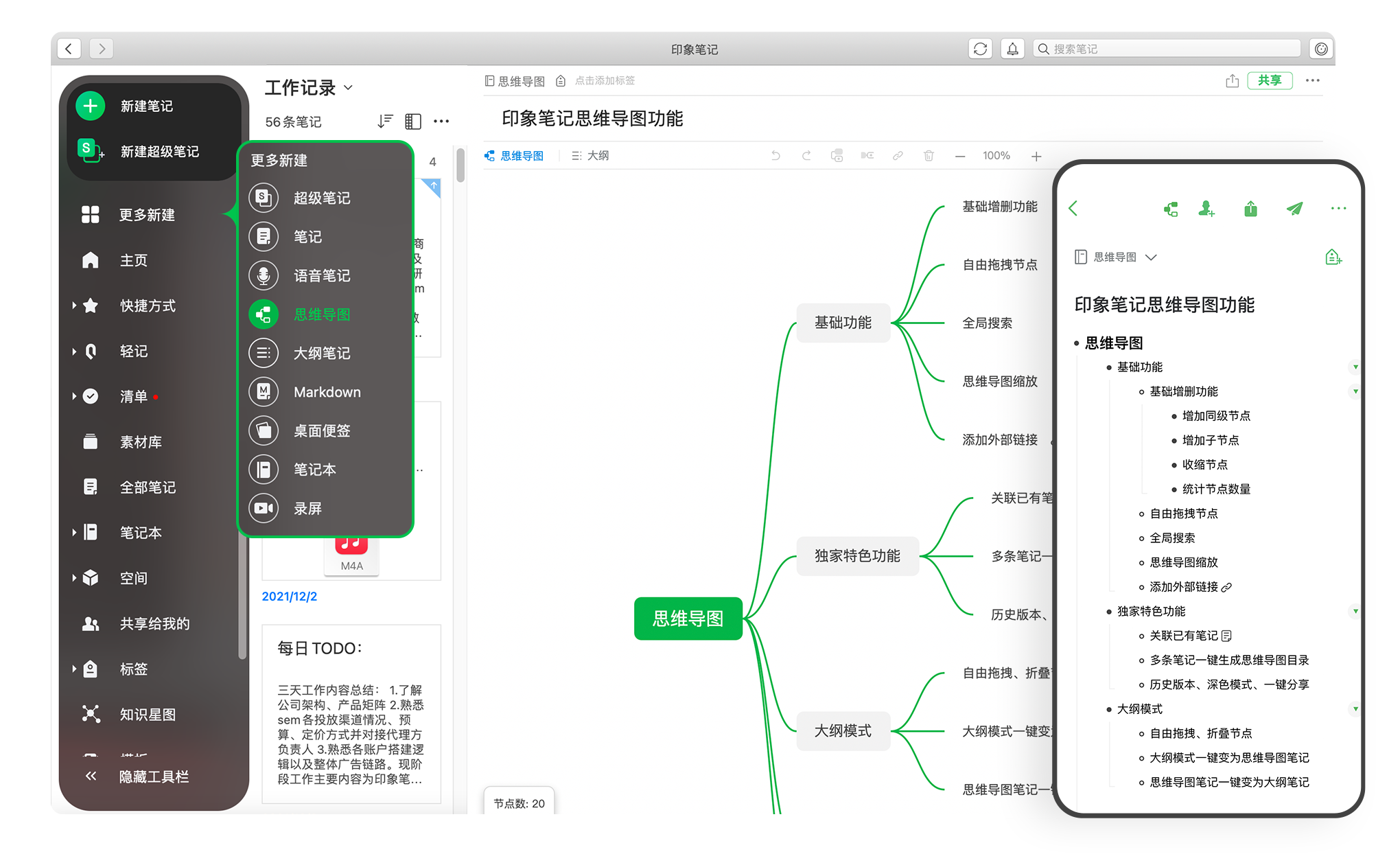
Task: Expand the 笔记本 tree in sidebar
Action: pos(74,533)
